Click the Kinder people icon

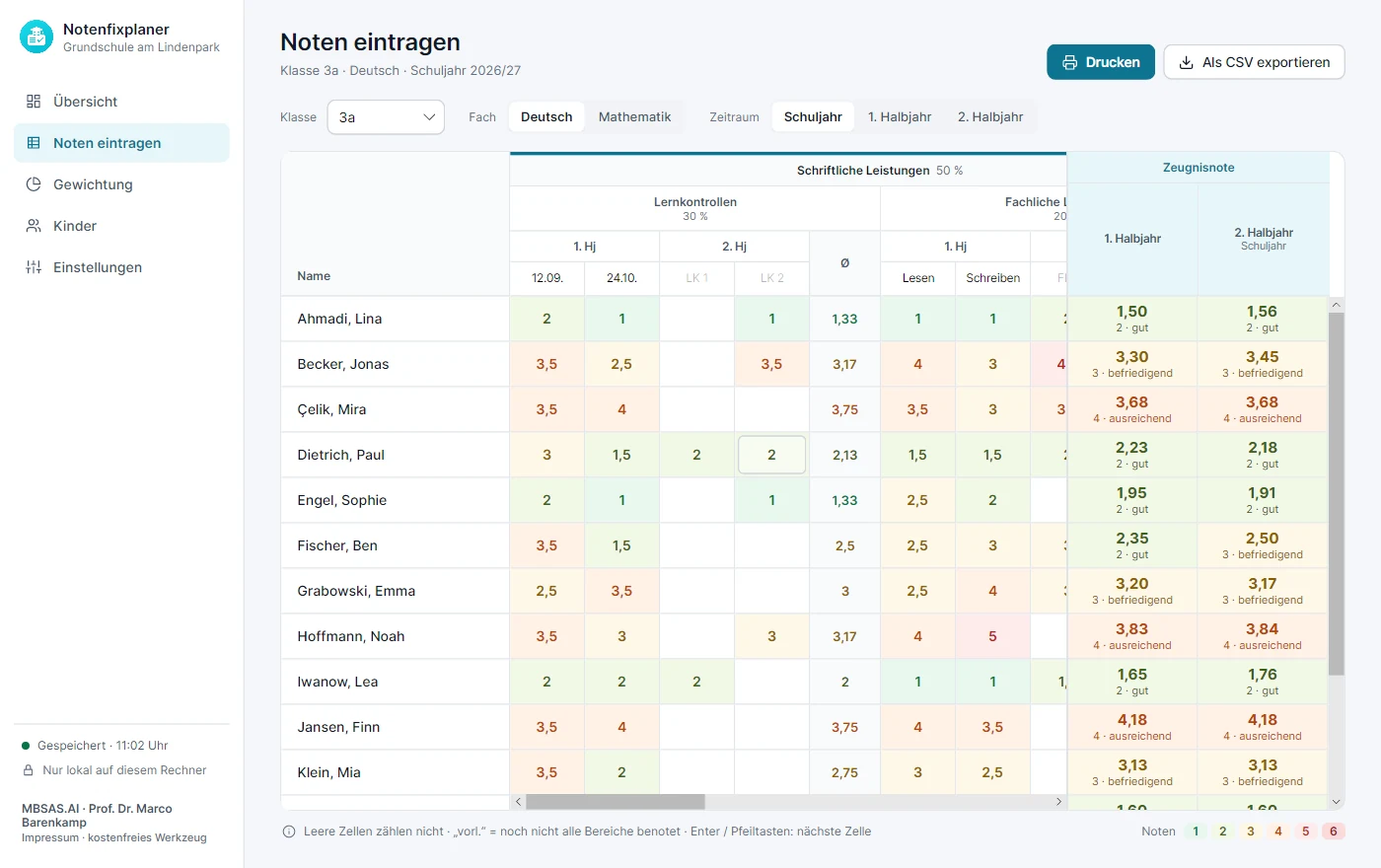(x=34, y=226)
